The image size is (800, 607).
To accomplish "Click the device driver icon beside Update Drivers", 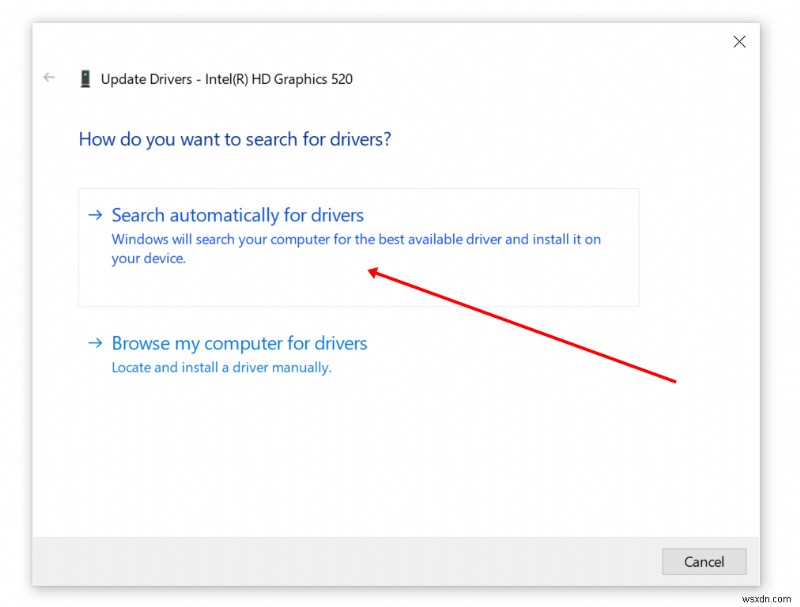I will pyautogui.click(x=85, y=78).
